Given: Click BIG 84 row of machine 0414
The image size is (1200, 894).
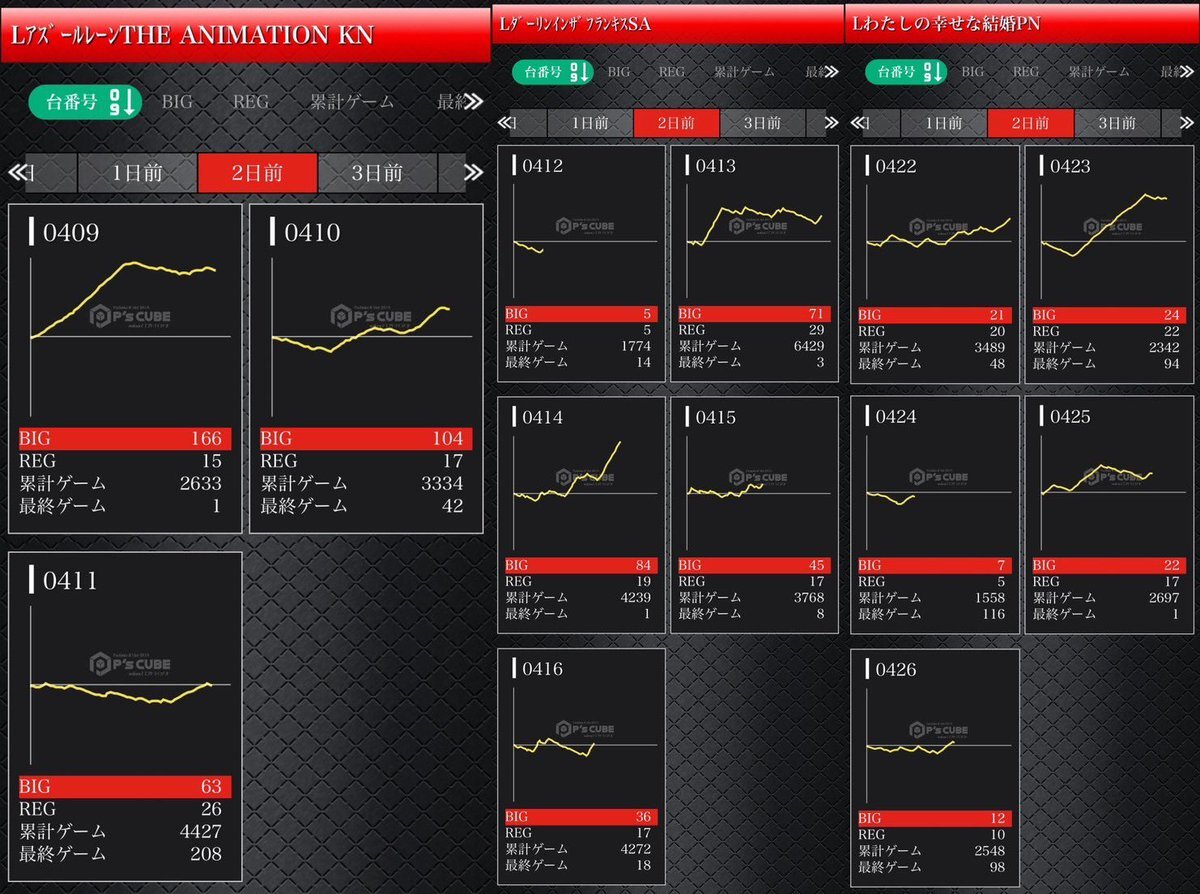Looking at the screenshot, I should [581, 565].
